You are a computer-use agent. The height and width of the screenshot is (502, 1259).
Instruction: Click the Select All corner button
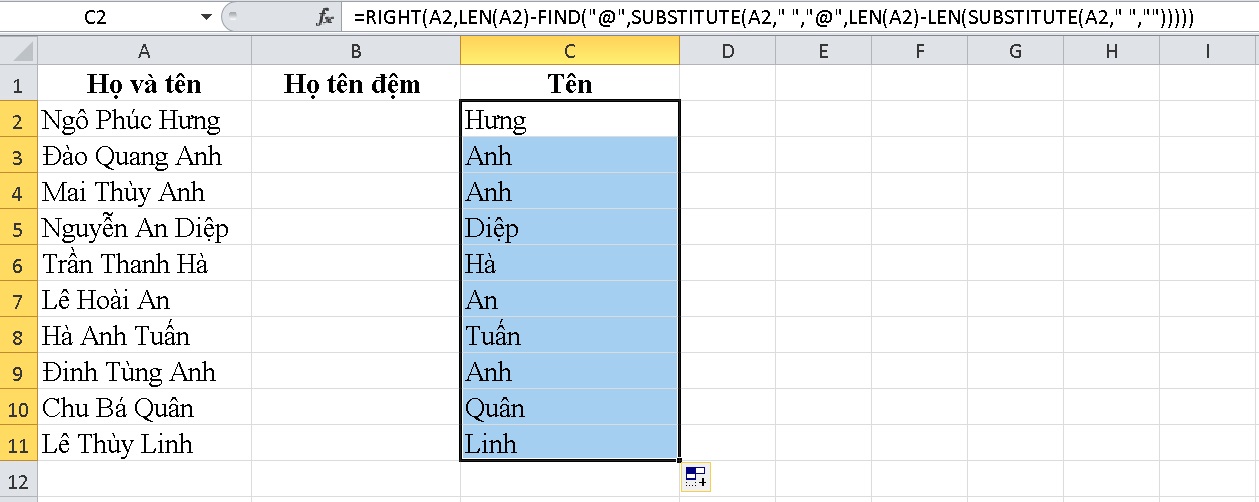pyautogui.click(x=19, y=51)
